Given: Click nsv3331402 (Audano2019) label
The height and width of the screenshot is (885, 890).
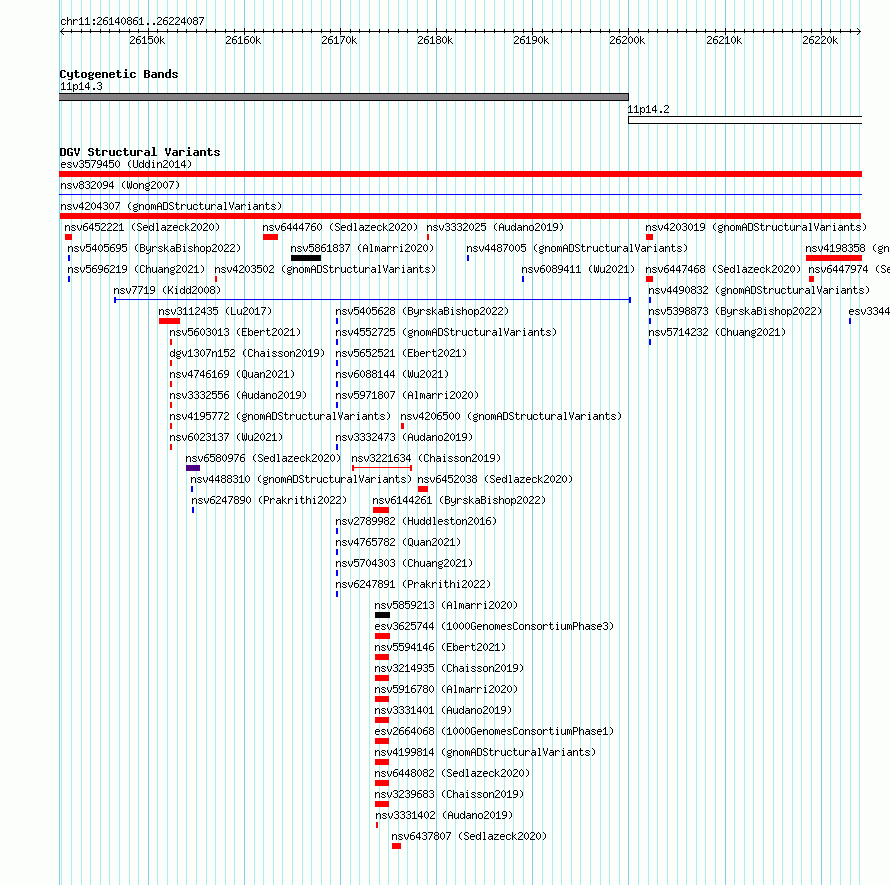Looking at the screenshot, I should point(444,815).
